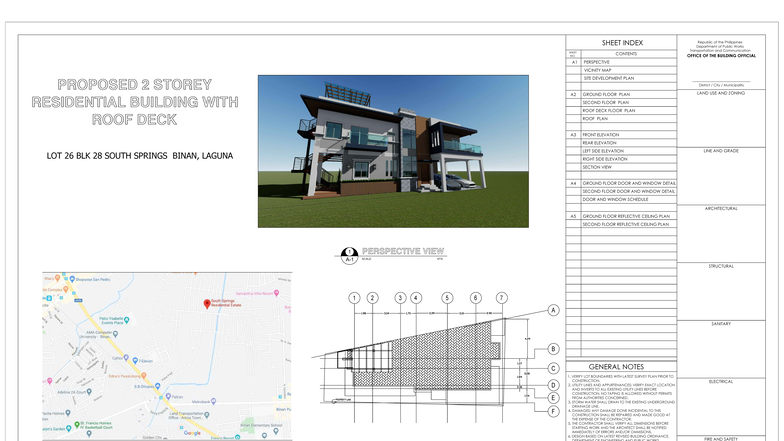Click "GROUND FLOOR REFLECTIVE CEILING PLAN" row
The height and width of the screenshot is (441, 784).
point(622,216)
